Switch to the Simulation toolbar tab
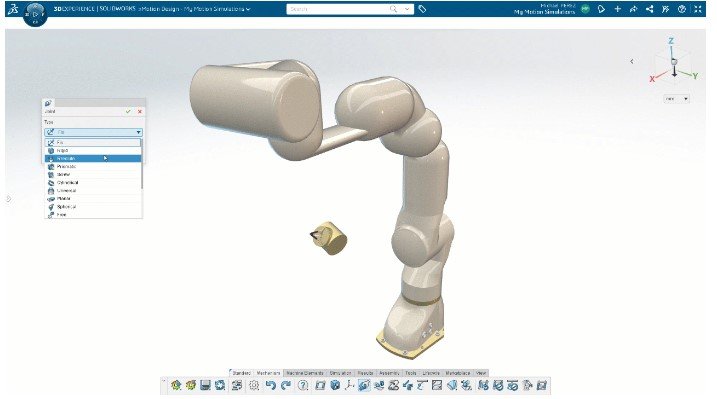 click(x=341, y=373)
